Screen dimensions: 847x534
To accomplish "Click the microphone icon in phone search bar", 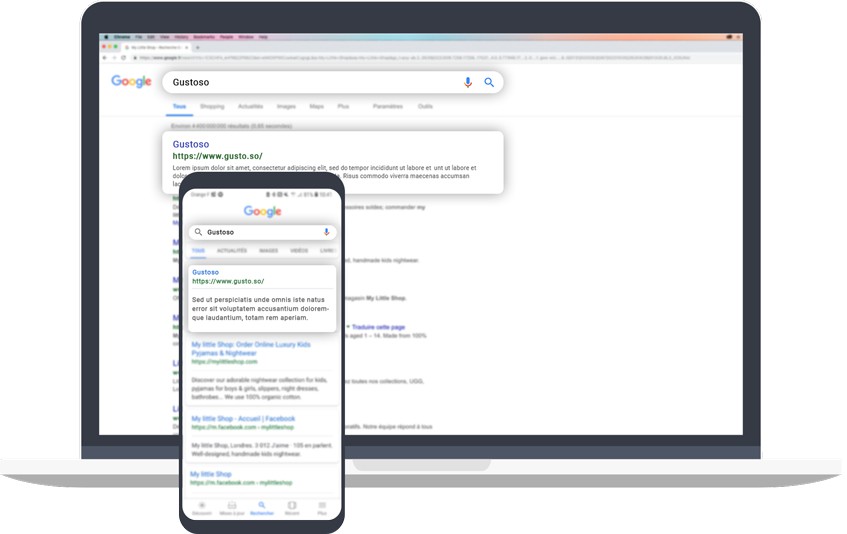I will pyautogui.click(x=326, y=232).
